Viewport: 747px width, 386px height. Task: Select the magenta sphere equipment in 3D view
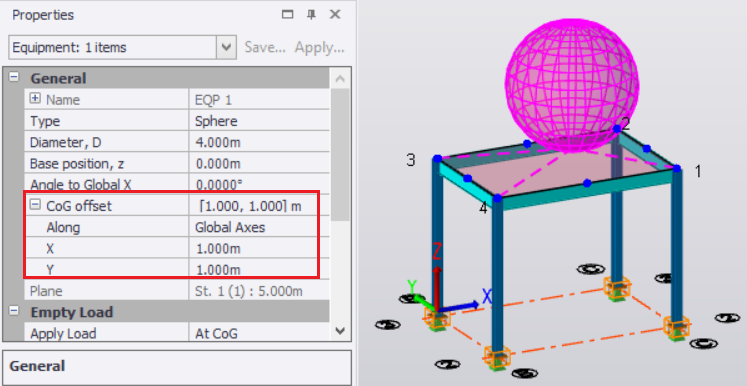coord(571,82)
